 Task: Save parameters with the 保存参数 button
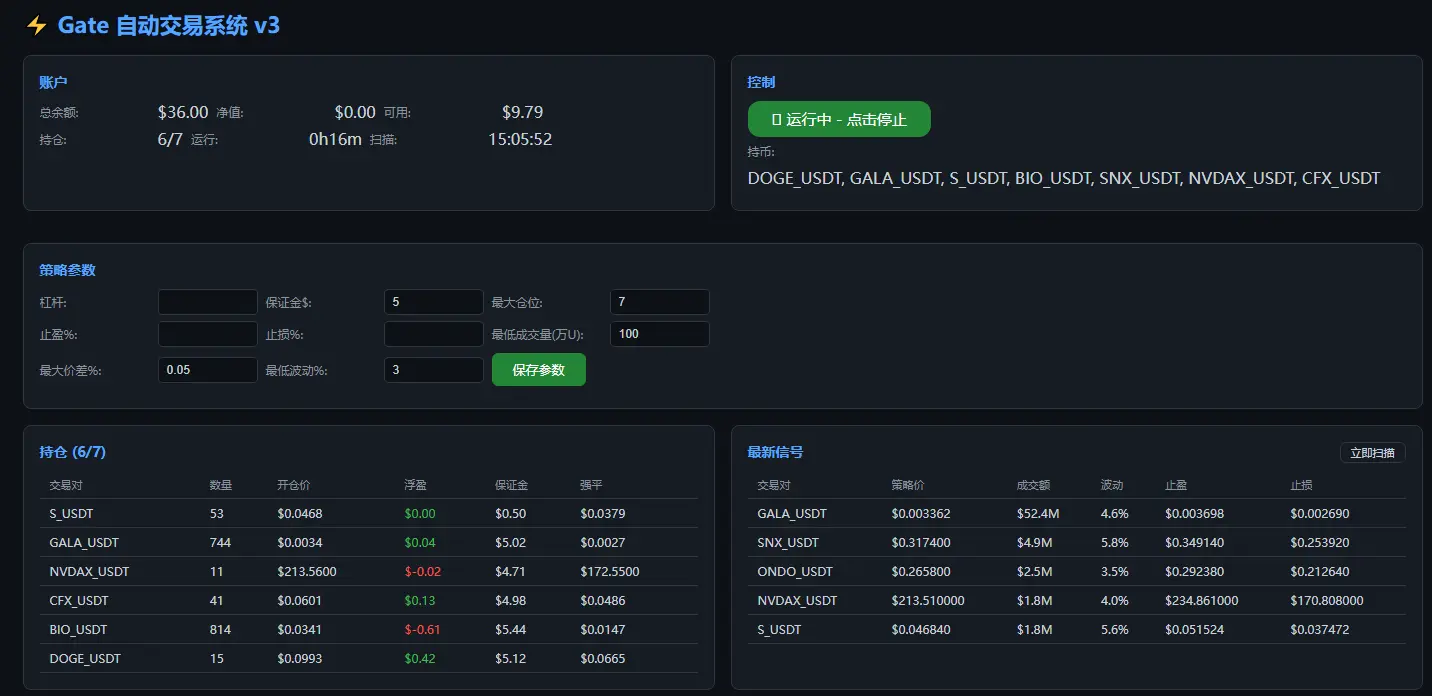(x=539, y=370)
